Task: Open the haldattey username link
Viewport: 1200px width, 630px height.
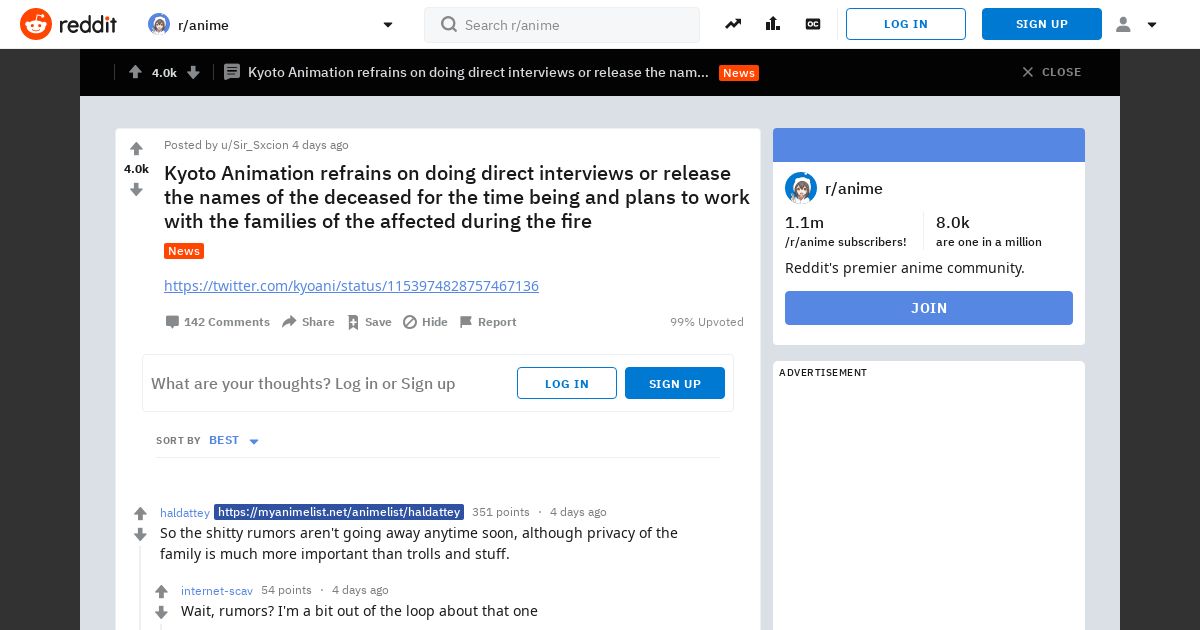Action: [185, 513]
